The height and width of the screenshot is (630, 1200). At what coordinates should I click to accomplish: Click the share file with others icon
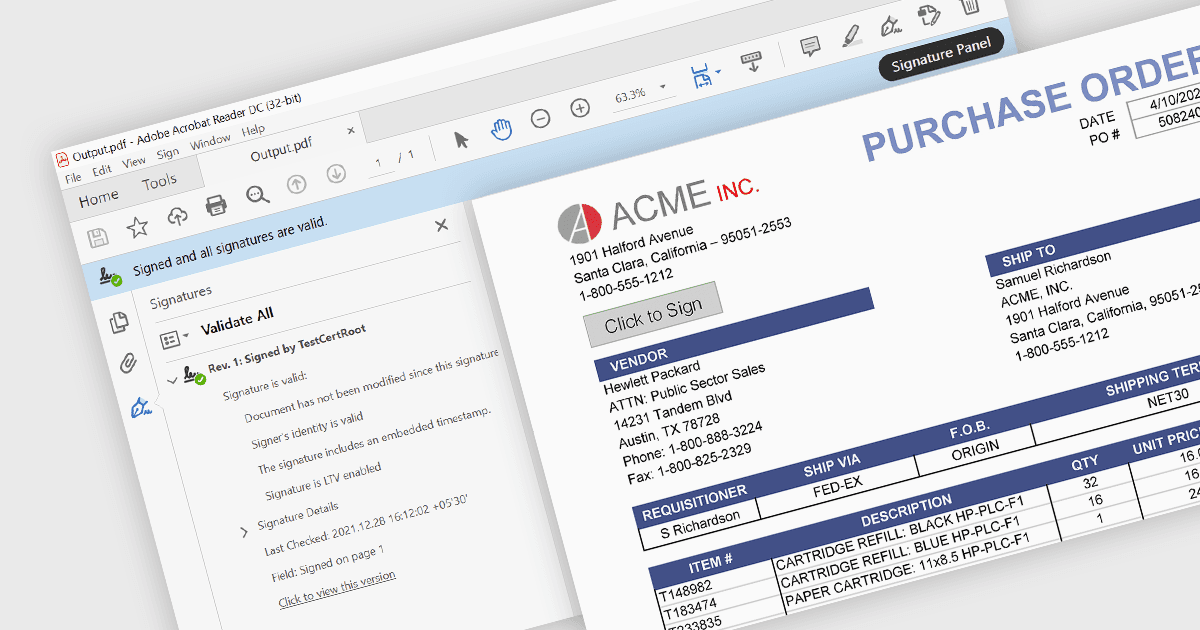929,14
